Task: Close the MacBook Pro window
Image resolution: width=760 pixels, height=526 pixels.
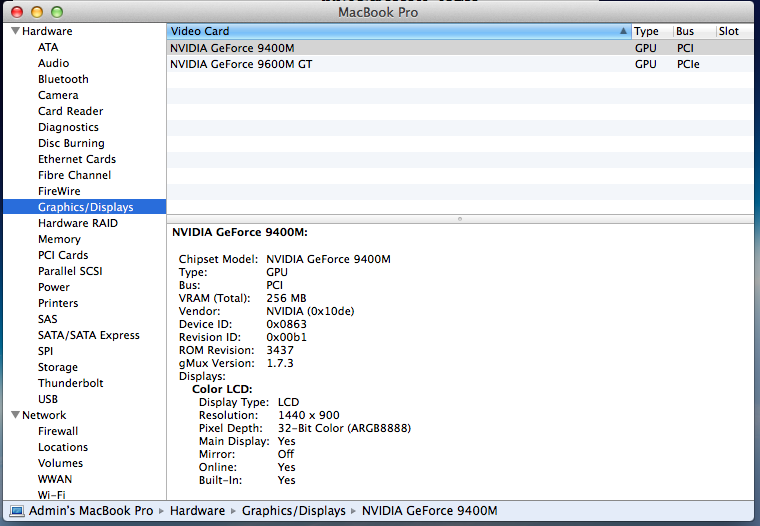Action: click(x=16, y=12)
